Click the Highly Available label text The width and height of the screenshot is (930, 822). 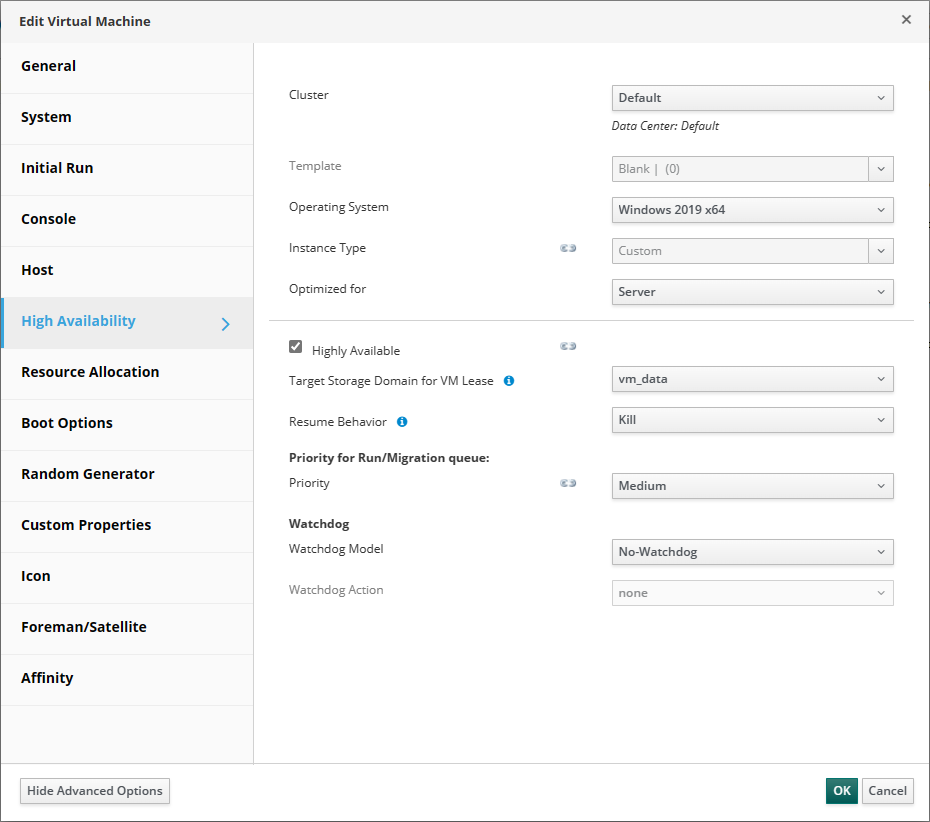tap(356, 351)
